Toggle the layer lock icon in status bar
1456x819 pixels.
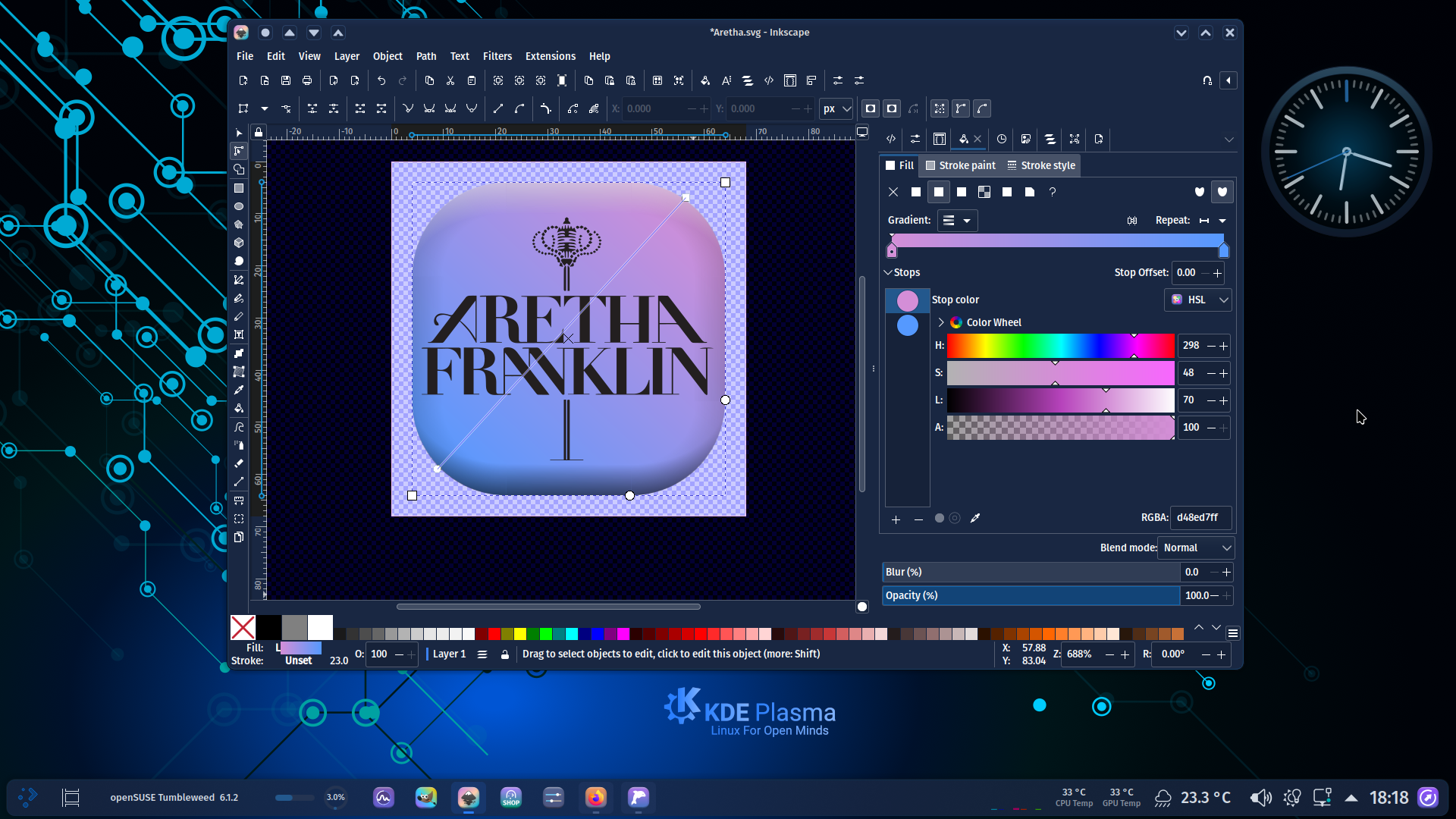click(x=505, y=654)
